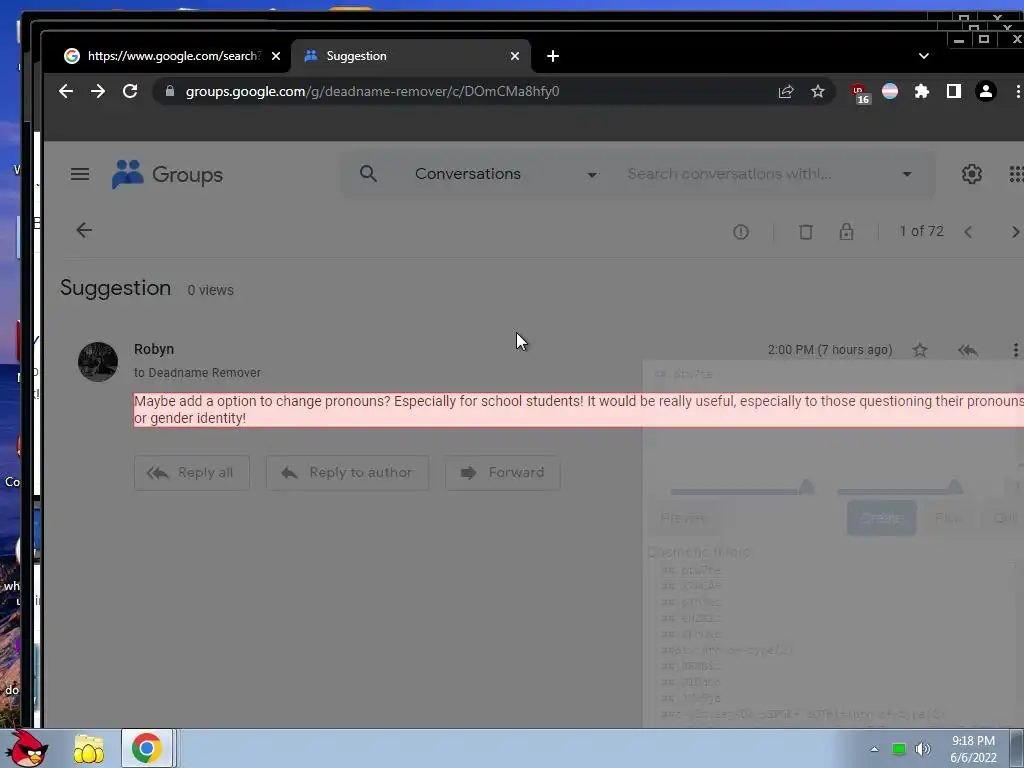
Task: Open the taskbar clock 9:18 PM
Action: pos(973,749)
